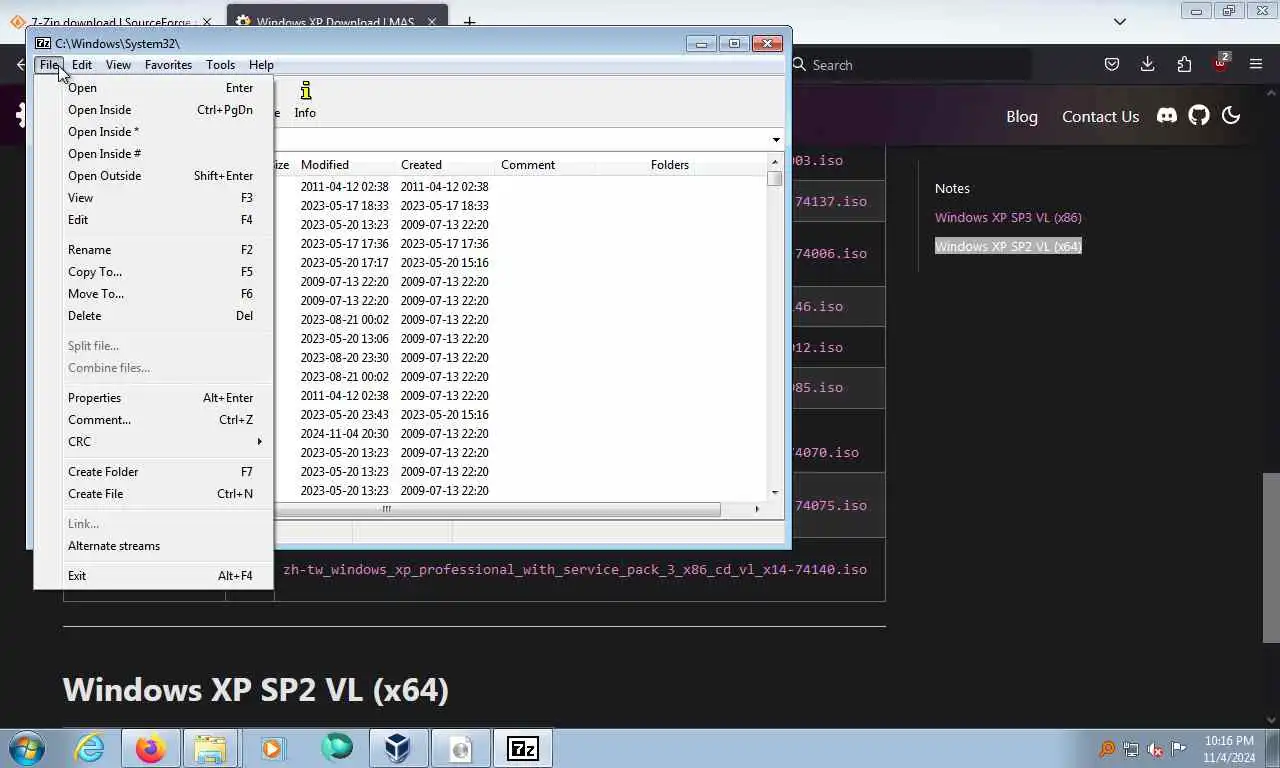Image resolution: width=1280 pixels, height=768 pixels.
Task: Click the uBlock Origin extension icon
Action: 1220,64
